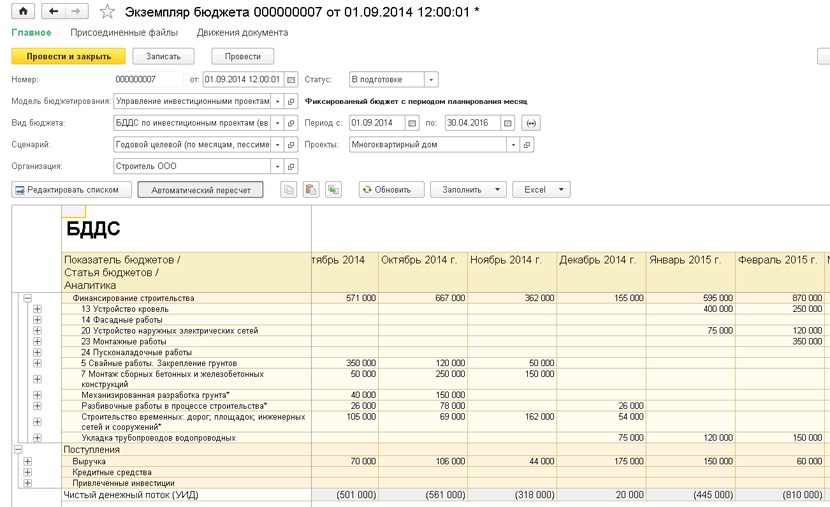Copy selected cells icon
This screenshot has height=507, width=830.
pyautogui.click(x=288, y=189)
